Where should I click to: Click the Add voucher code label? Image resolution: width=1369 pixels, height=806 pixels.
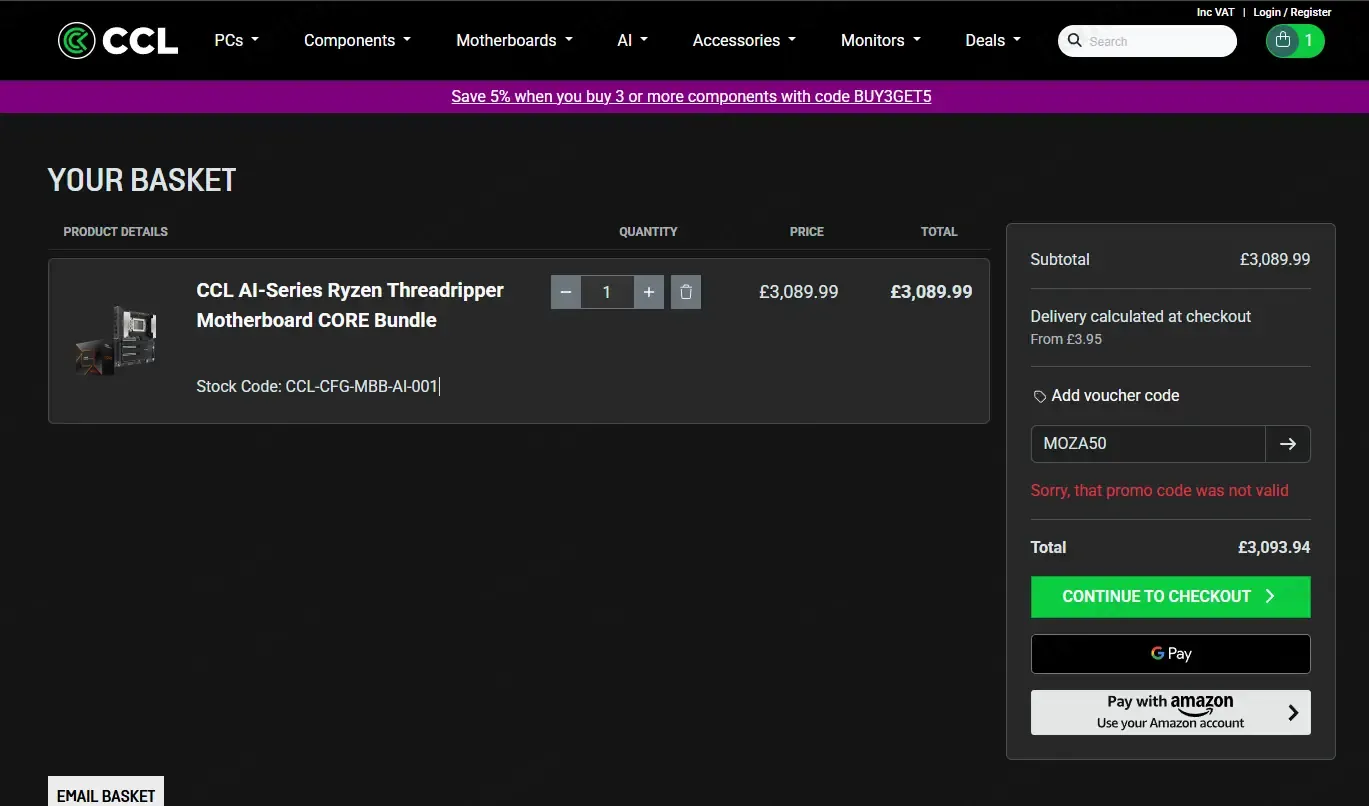pos(1115,396)
